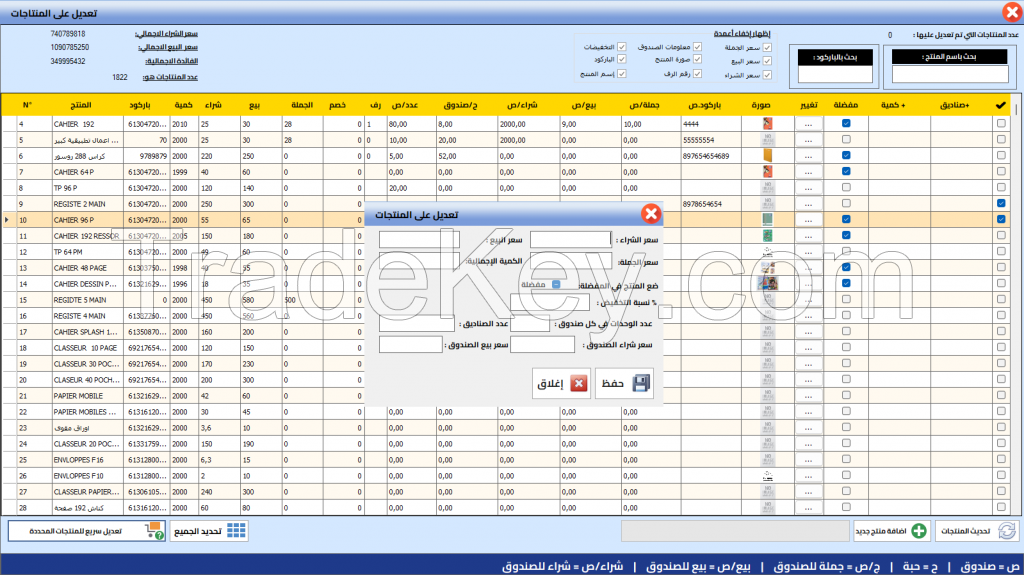1024x575 pixels.
Task: Uncheck favorite for CAHIER 64 P row
Action: coord(846,171)
